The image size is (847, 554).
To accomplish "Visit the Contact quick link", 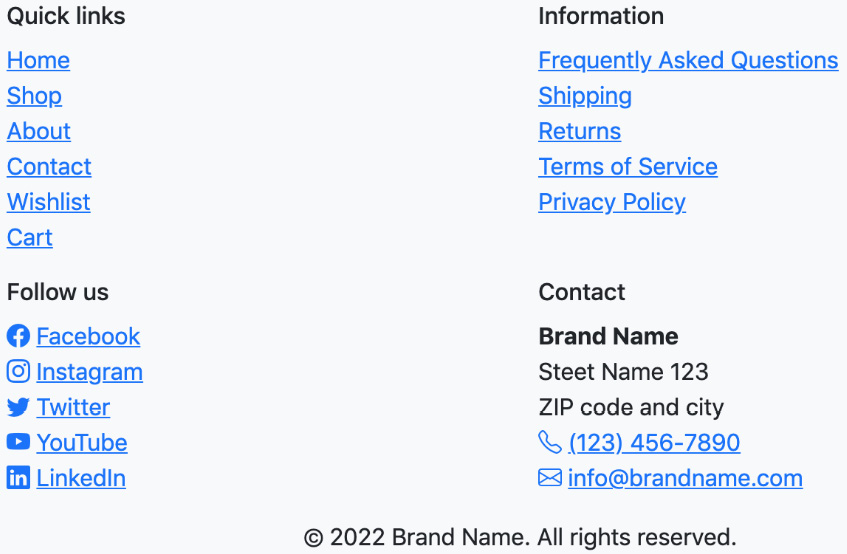I will [49, 167].
